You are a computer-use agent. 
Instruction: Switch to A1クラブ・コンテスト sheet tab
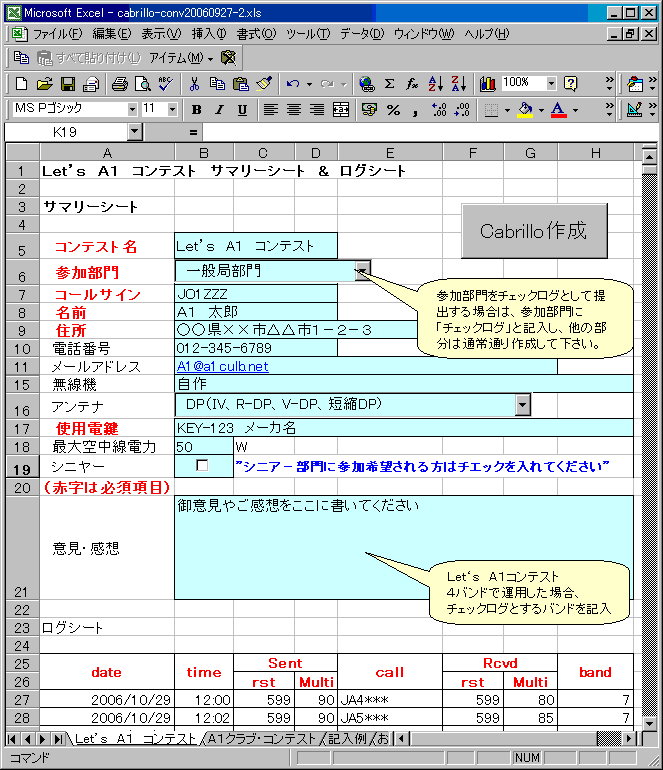click(x=262, y=738)
